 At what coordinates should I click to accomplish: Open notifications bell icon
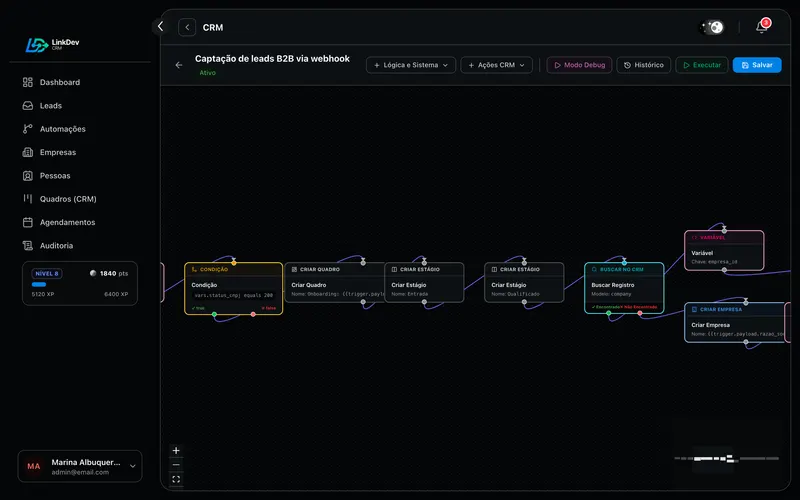[x=762, y=27]
